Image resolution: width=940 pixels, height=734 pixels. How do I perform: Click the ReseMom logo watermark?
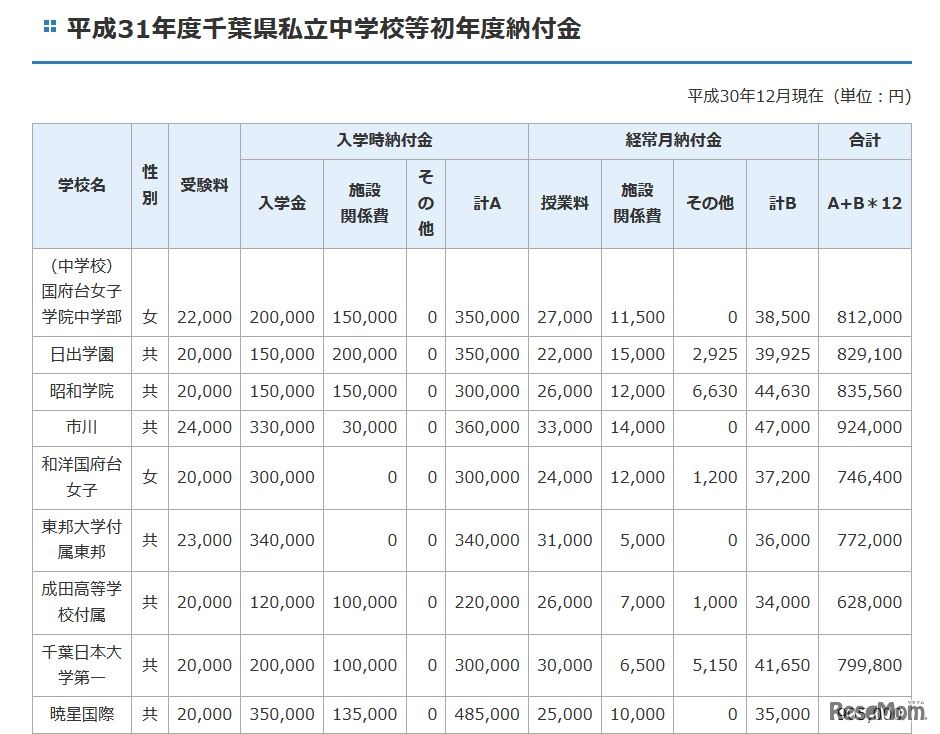pos(870,711)
